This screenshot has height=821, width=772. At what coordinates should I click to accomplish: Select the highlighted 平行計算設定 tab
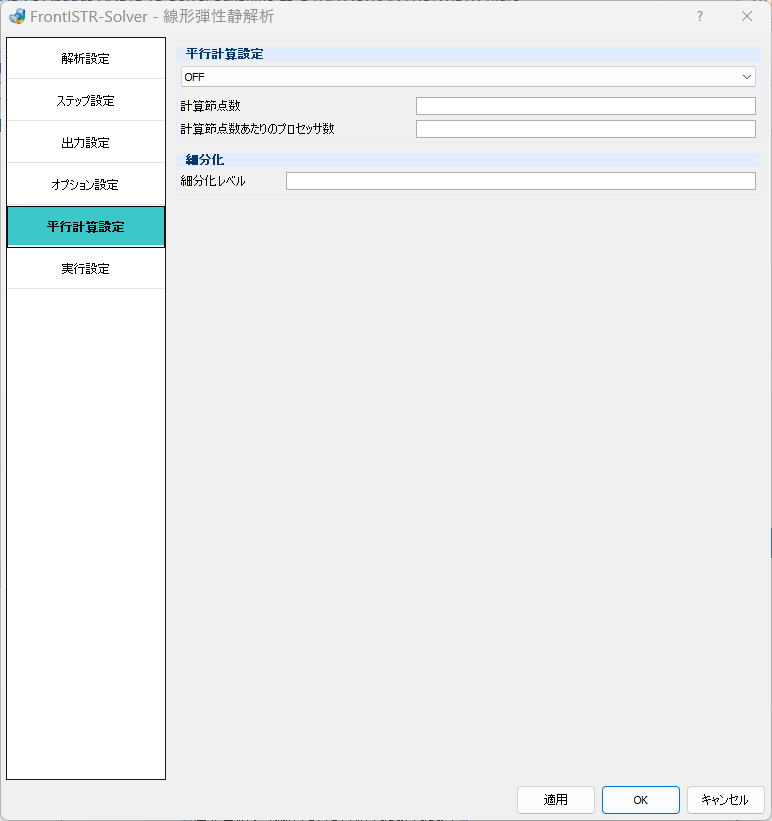[86, 227]
